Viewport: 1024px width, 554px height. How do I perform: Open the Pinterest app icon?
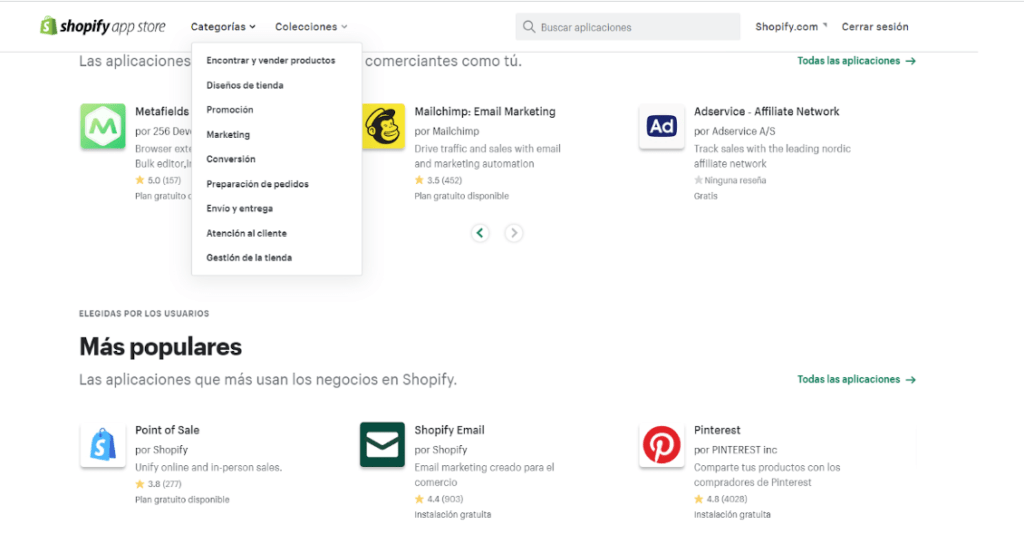pos(662,445)
